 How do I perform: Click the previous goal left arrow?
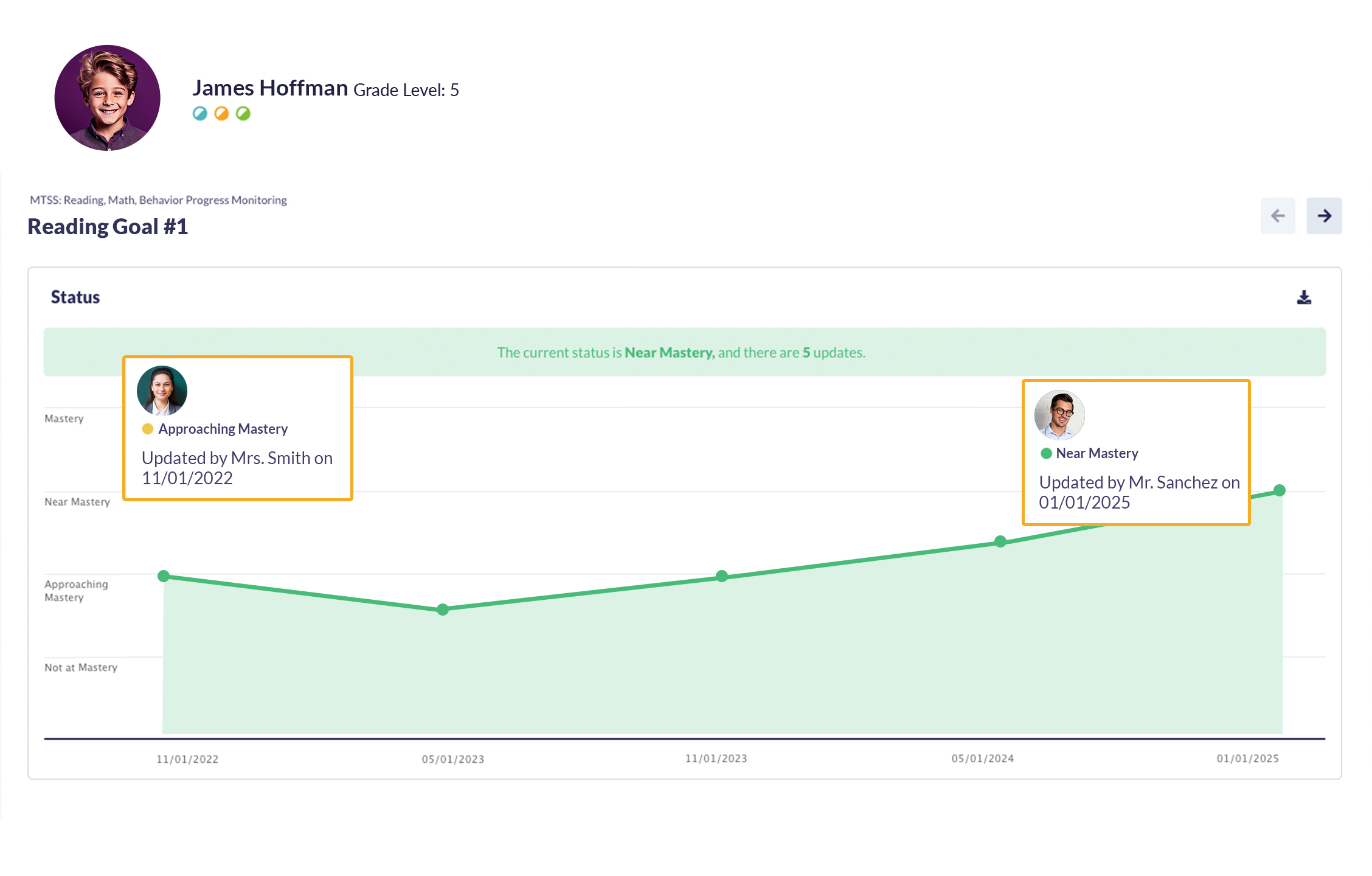click(x=1277, y=216)
